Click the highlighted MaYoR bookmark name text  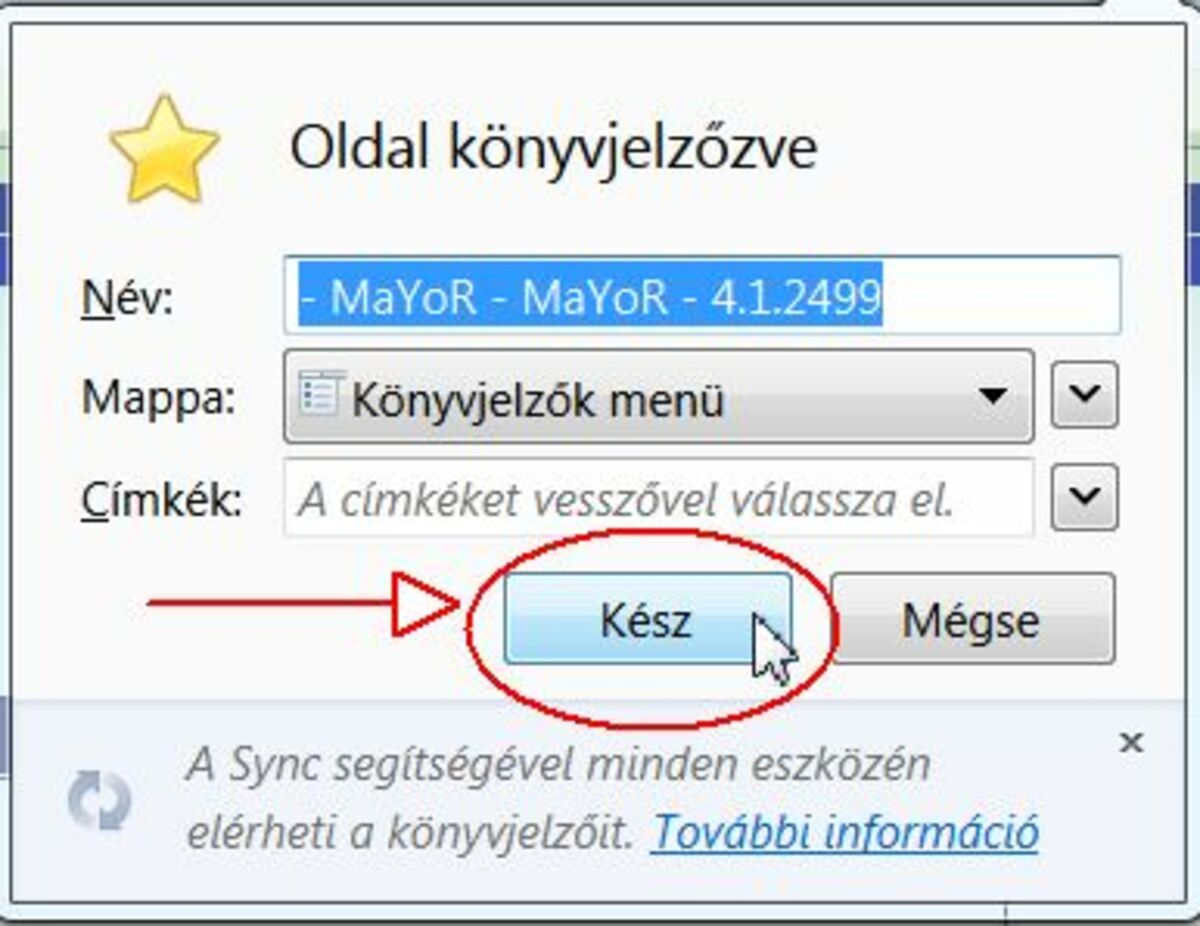click(590, 297)
